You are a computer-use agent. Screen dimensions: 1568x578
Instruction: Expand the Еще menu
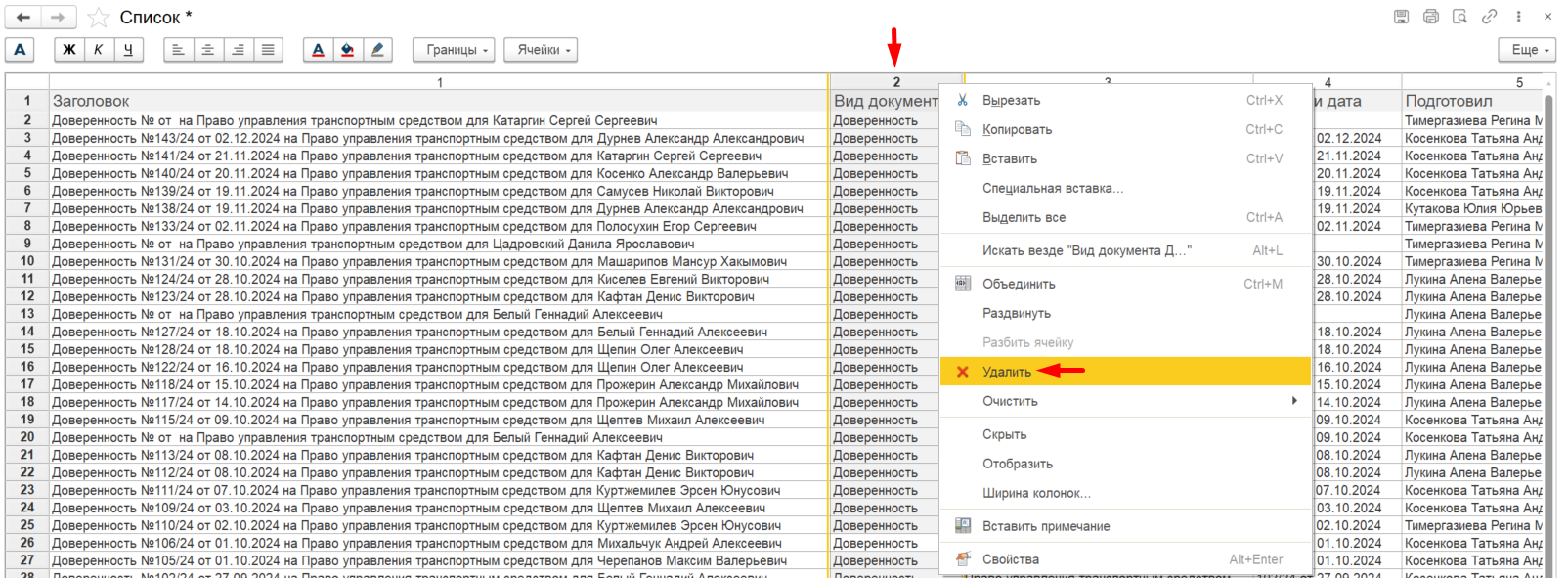tap(1527, 49)
